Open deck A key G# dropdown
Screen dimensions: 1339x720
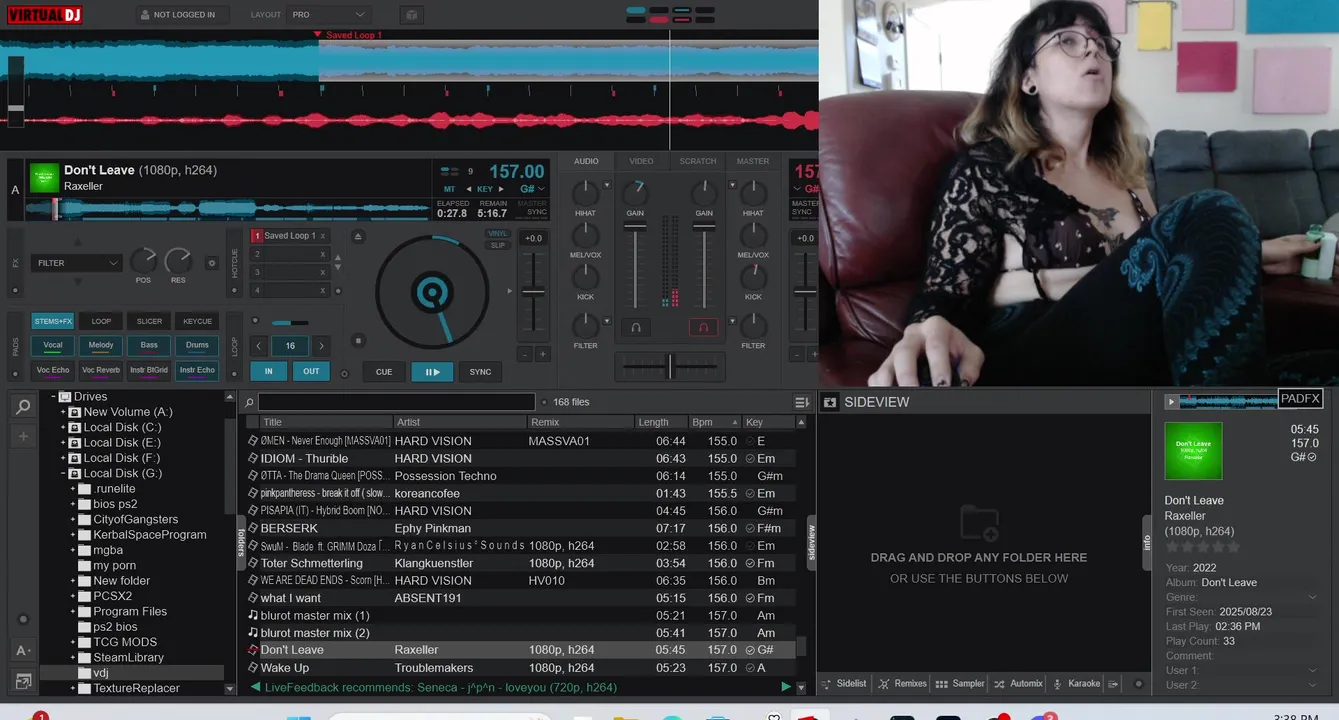pyautogui.click(x=532, y=189)
